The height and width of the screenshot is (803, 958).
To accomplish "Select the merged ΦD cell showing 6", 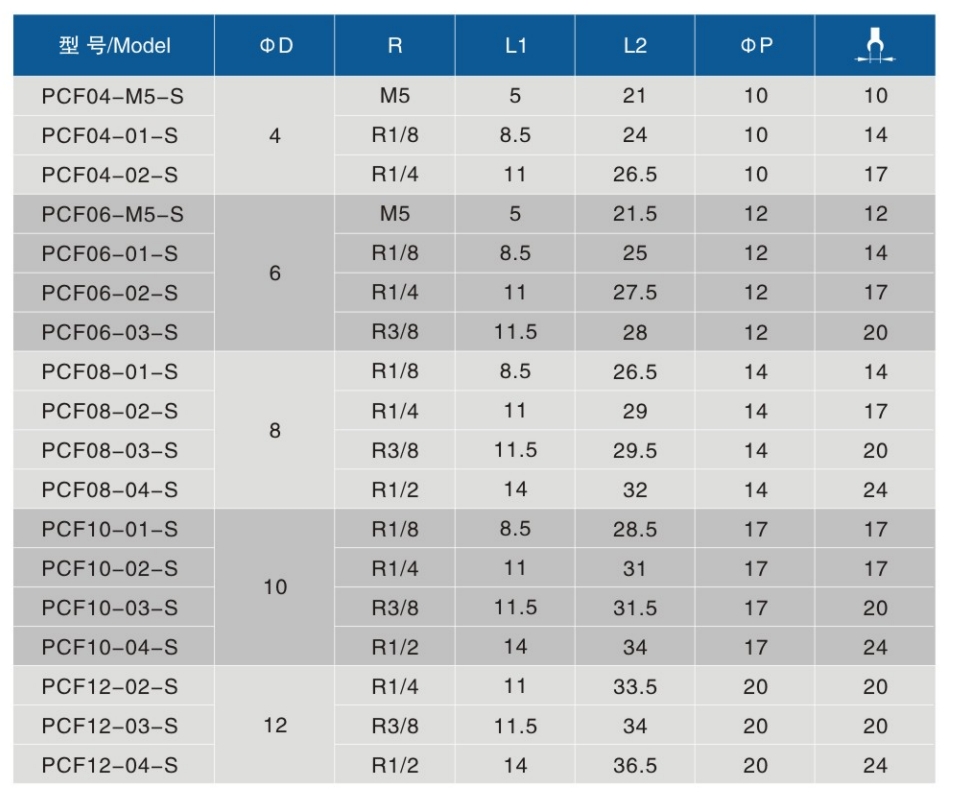I will coord(275,273).
